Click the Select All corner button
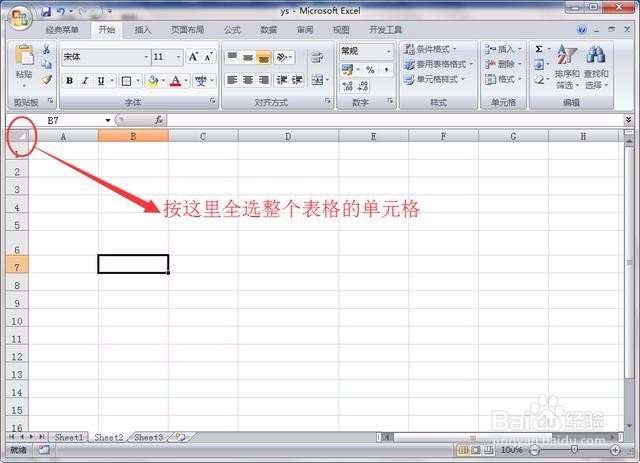This screenshot has width=640, height=463. click(17, 136)
